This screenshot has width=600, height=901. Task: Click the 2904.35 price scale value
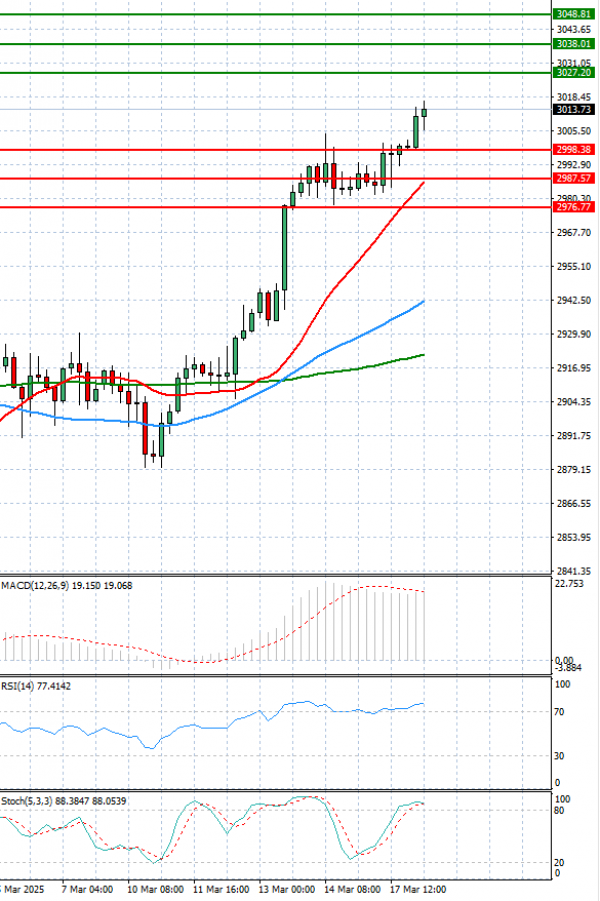pyautogui.click(x=574, y=402)
